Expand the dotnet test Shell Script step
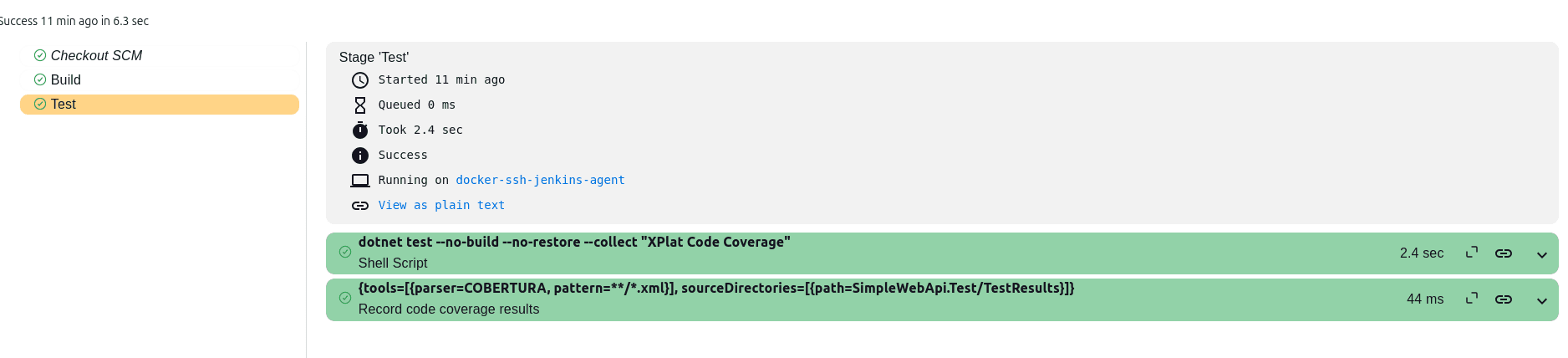Screen dimensions: 1568x358 coord(1542,254)
